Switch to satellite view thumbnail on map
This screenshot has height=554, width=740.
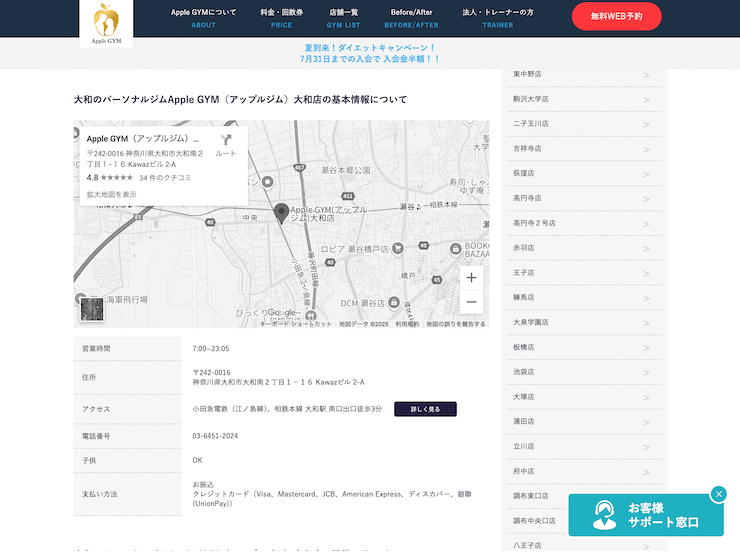tap(92, 310)
